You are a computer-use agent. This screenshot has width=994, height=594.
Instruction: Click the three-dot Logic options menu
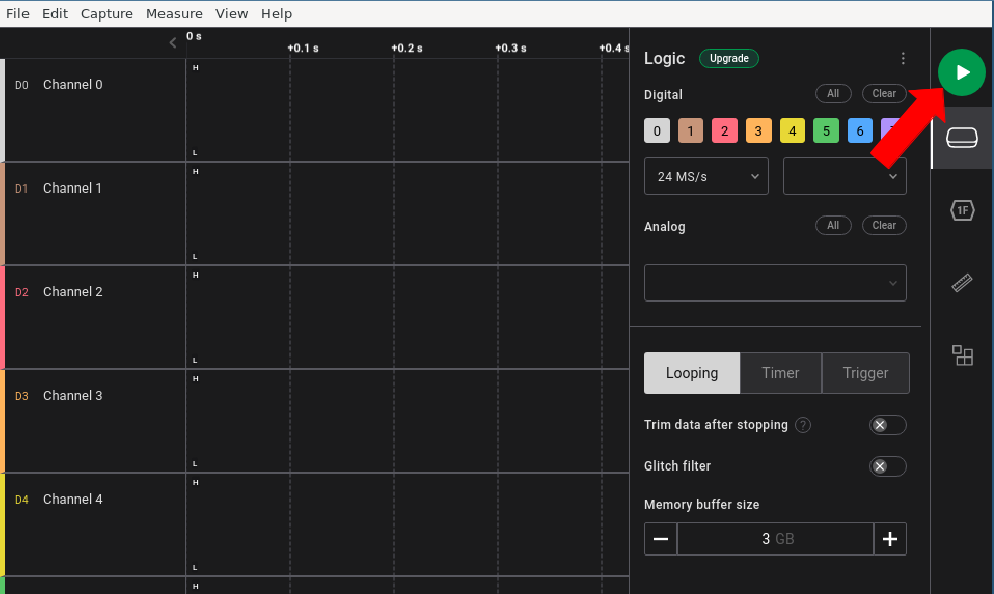pos(903,59)
